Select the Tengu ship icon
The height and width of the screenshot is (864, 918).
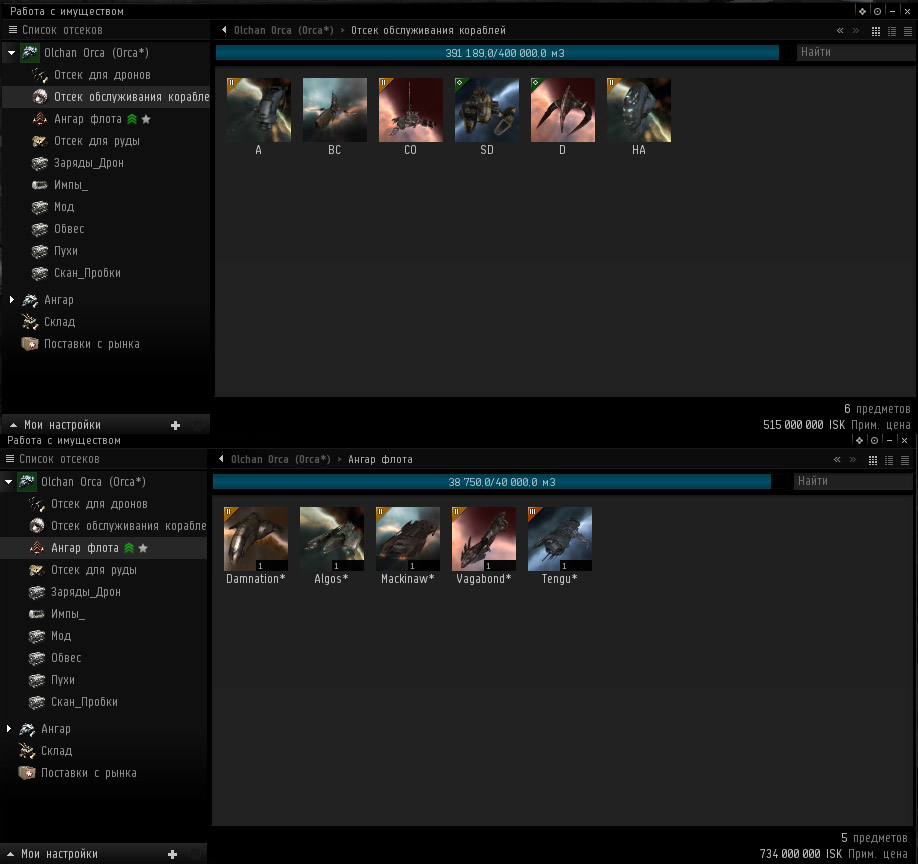pos(560,539)
